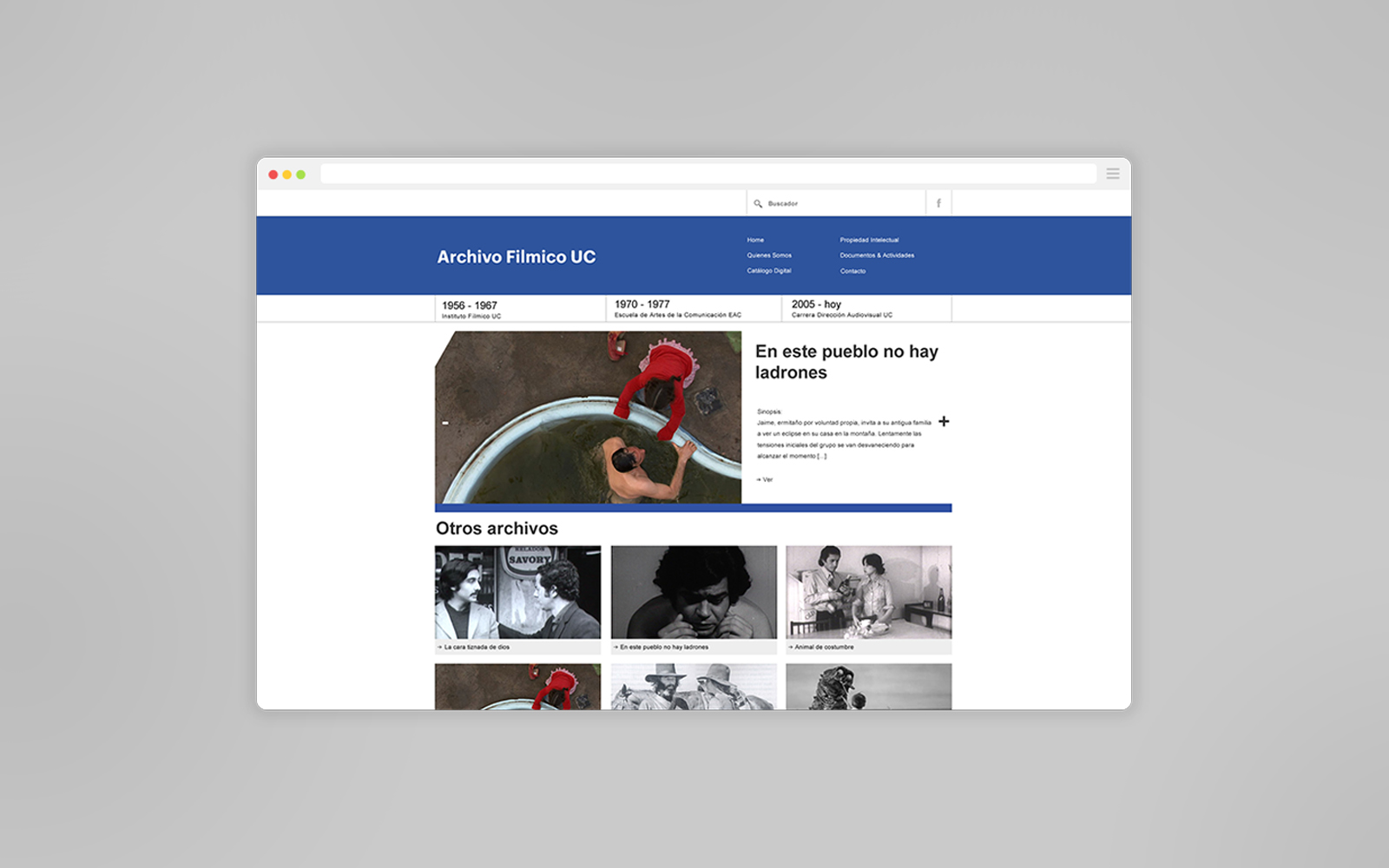
Task: Click the Buscador search field
Action: (x=836, y=203)
